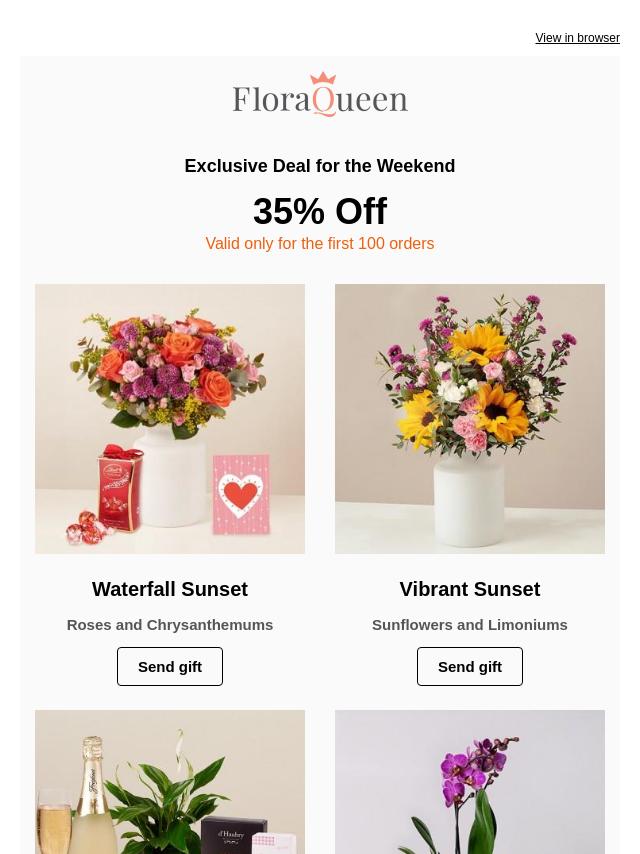
Task: Send gift for Waterfall Sunset
Action: tap(170, 667)
